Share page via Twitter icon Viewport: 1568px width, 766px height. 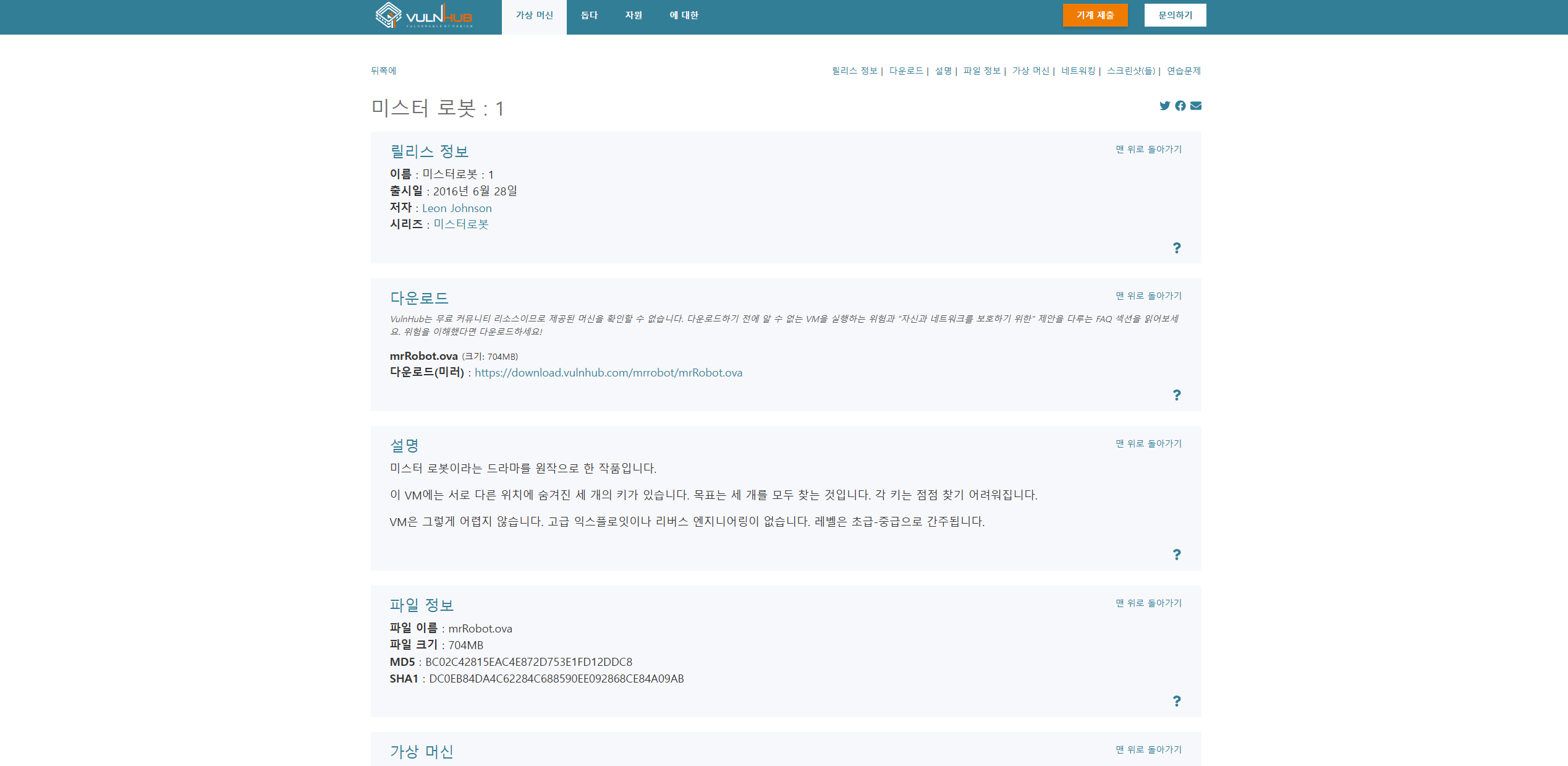click(x=1164, y=106)
